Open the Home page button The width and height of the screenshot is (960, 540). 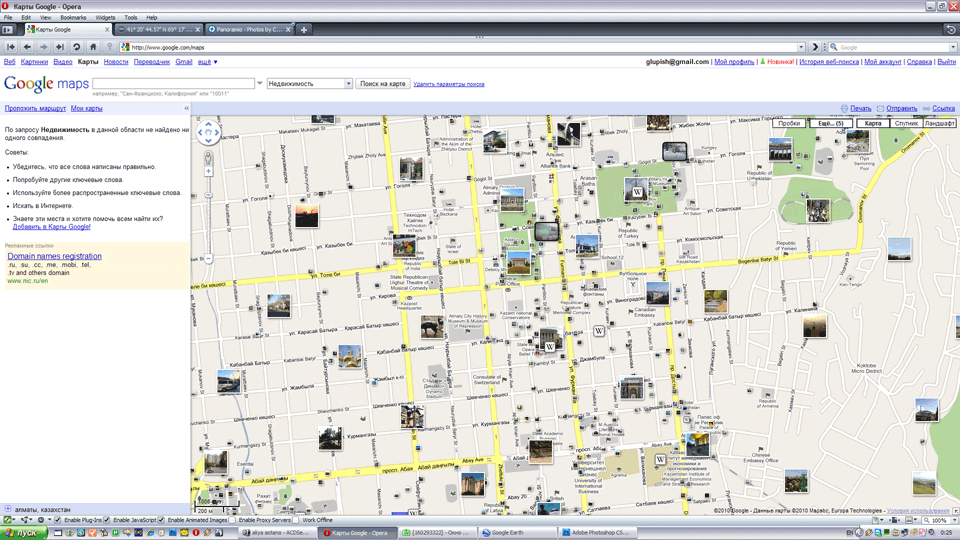click(x=93, y=47)
